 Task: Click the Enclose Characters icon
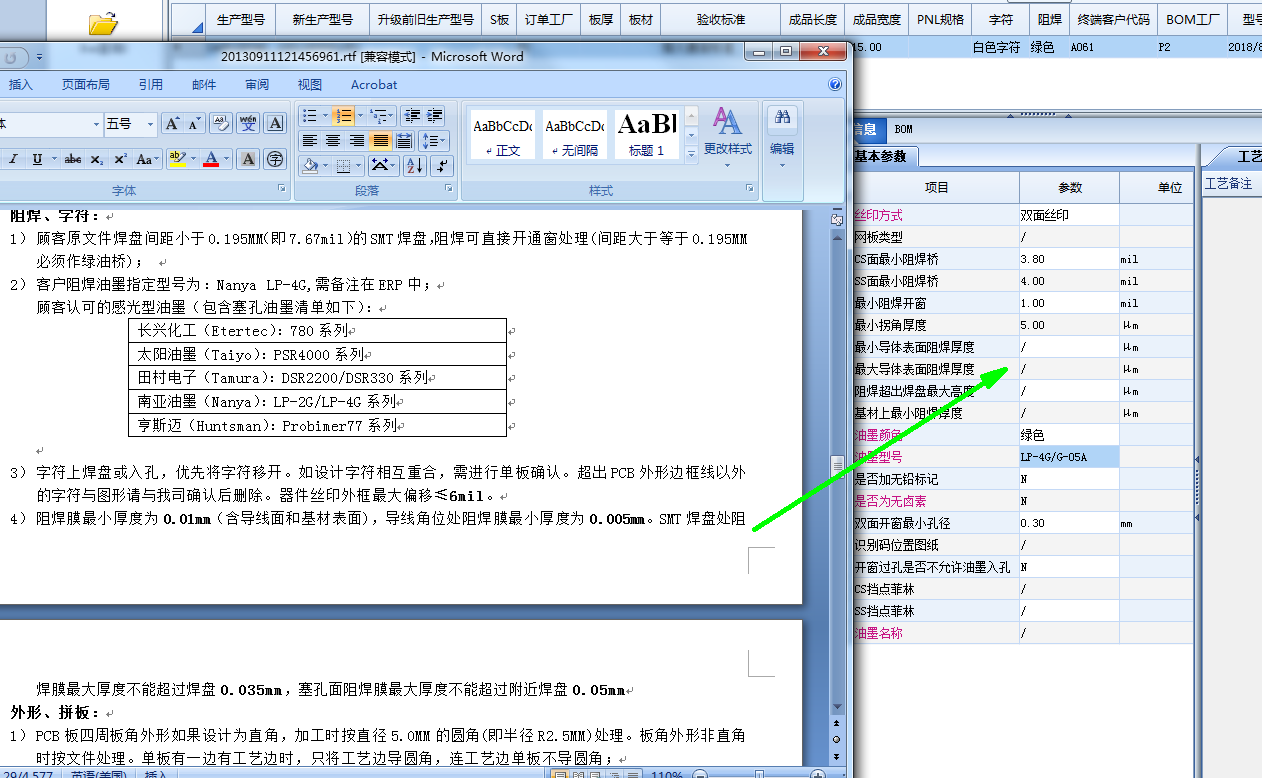[275, 159]
